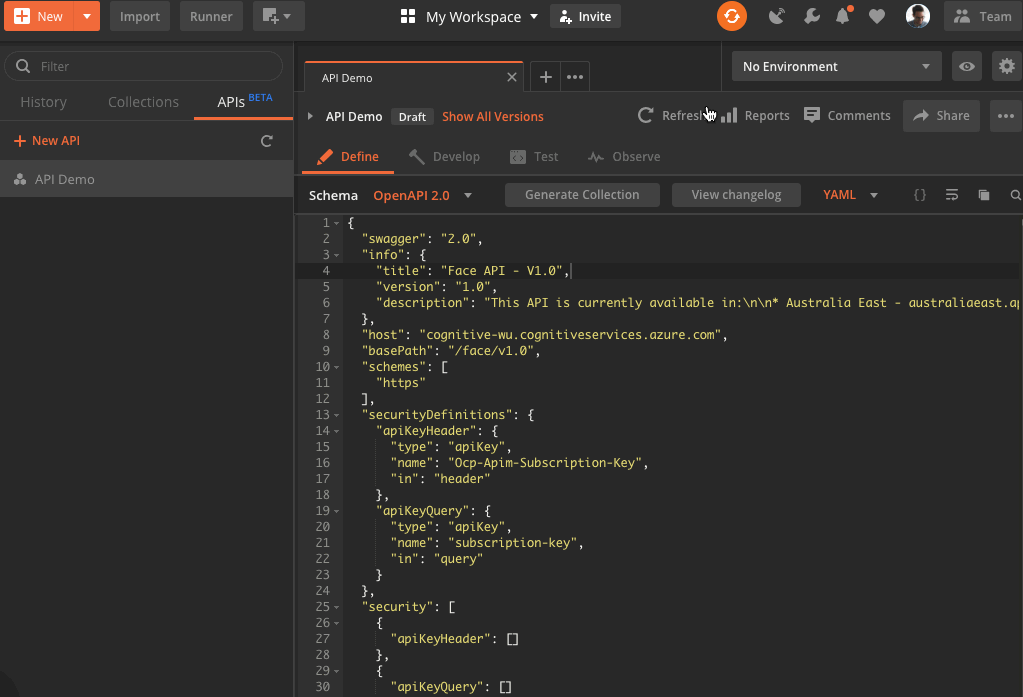Image resolution: width=1023 pixels, height=697 pixels.
Task: Toggle word wrap in schema editor
Action: [x=951, y=195]
